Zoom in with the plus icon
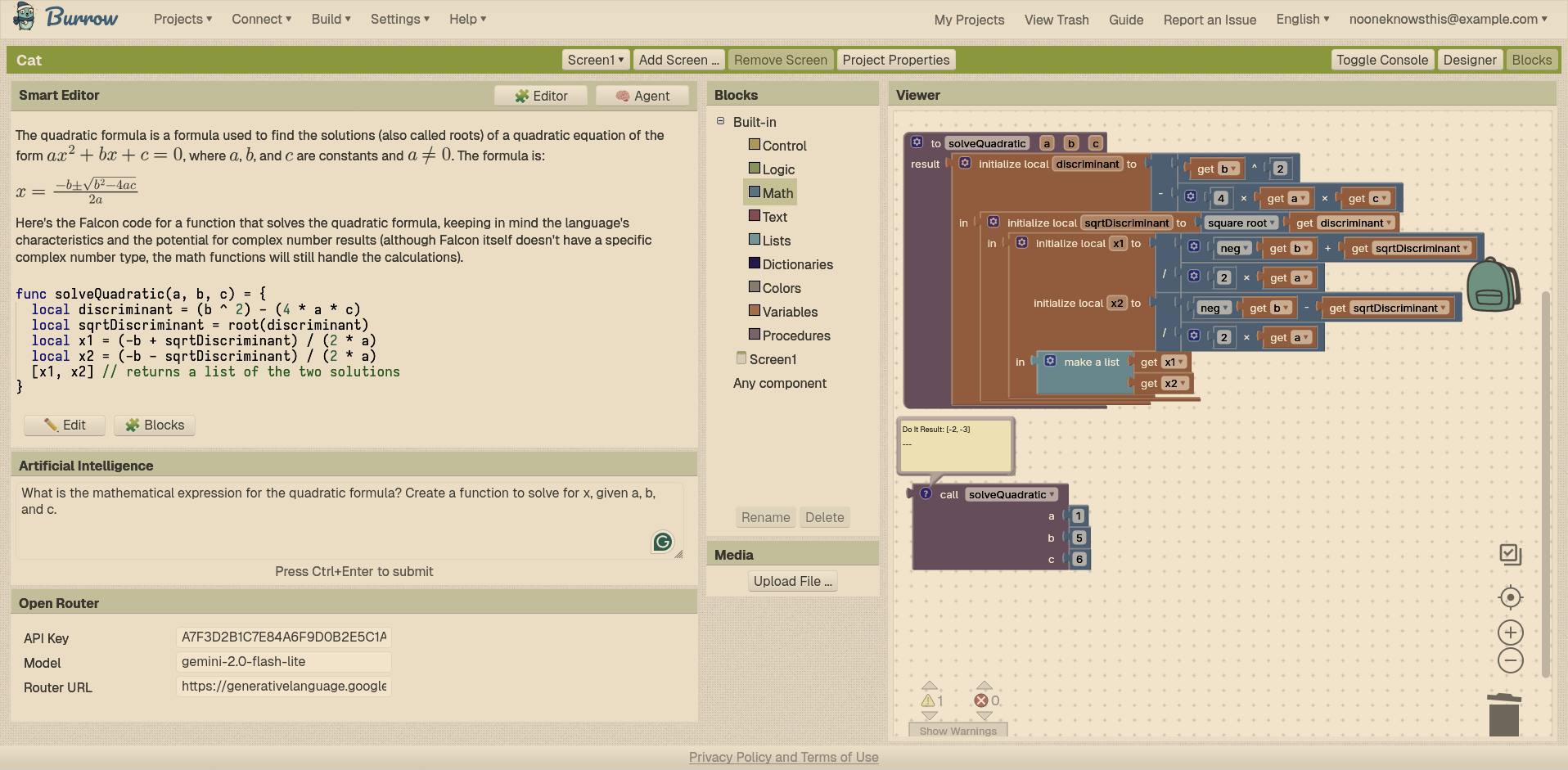Screen dimensions: 1568x770 pos(1510,633)
